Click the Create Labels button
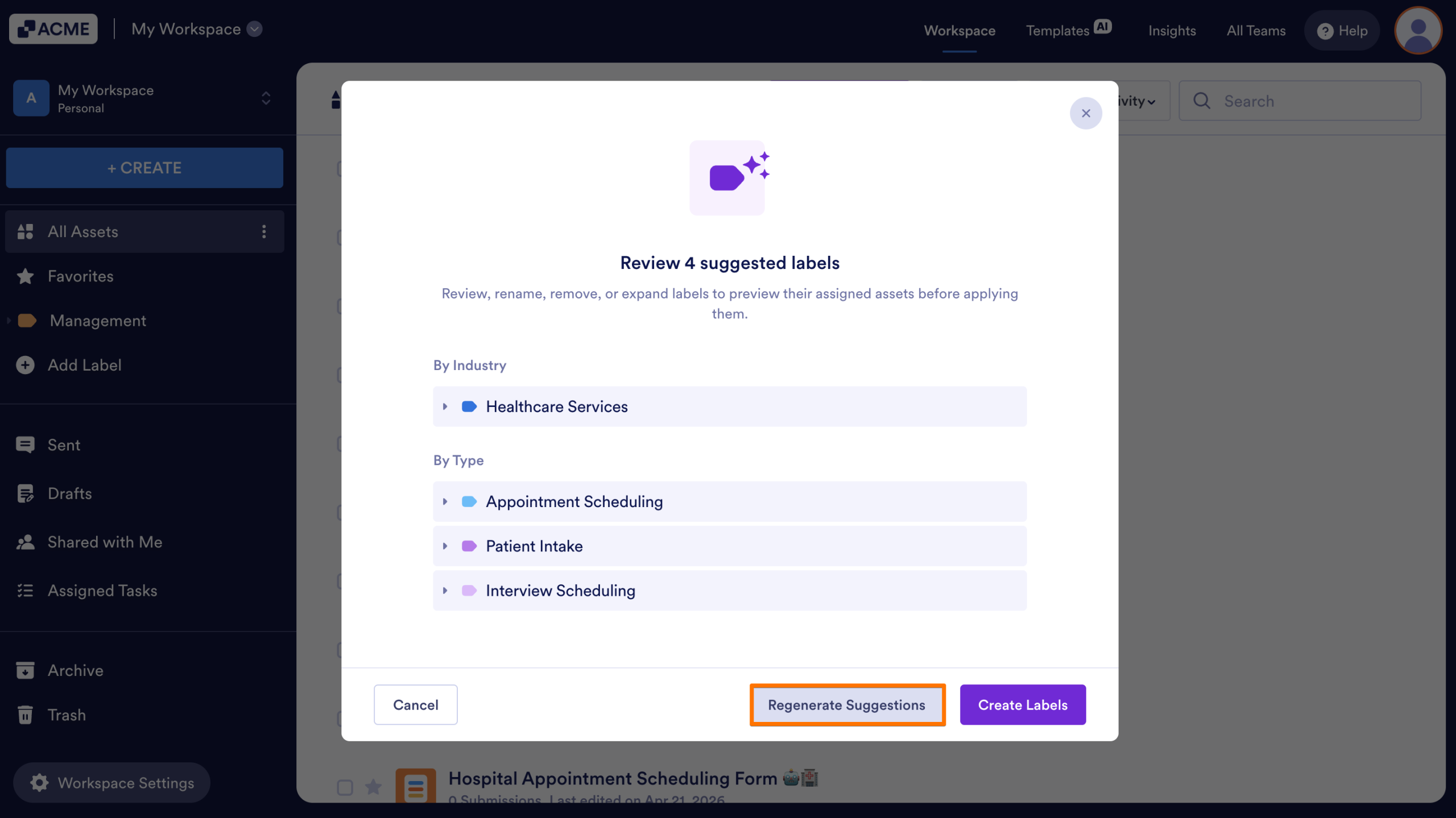The height and width of the screenshot is (818, 1456). (1023, 705)
